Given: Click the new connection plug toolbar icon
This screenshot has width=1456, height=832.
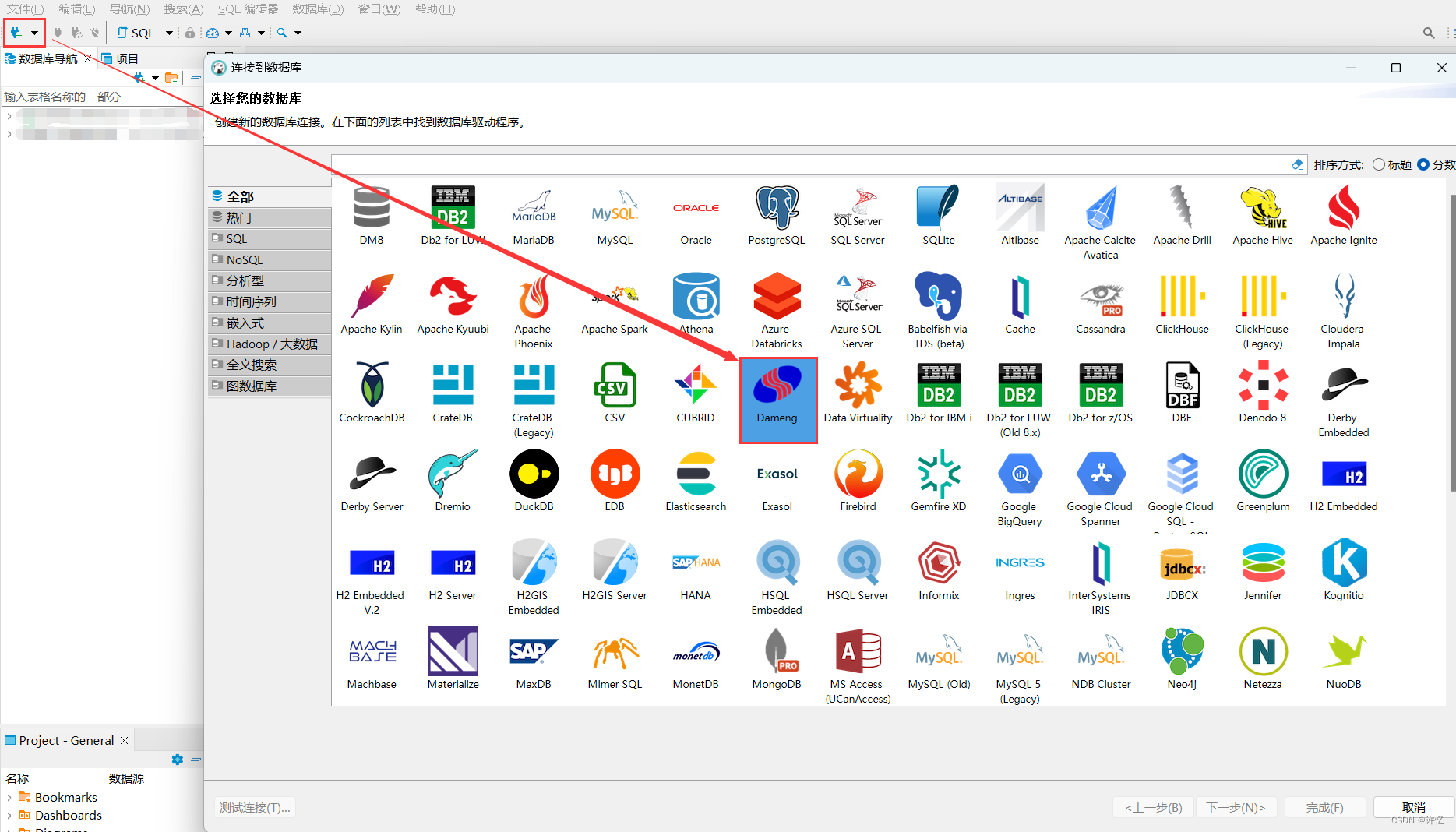Looking at the screenshot, I should tap(16, 33).
